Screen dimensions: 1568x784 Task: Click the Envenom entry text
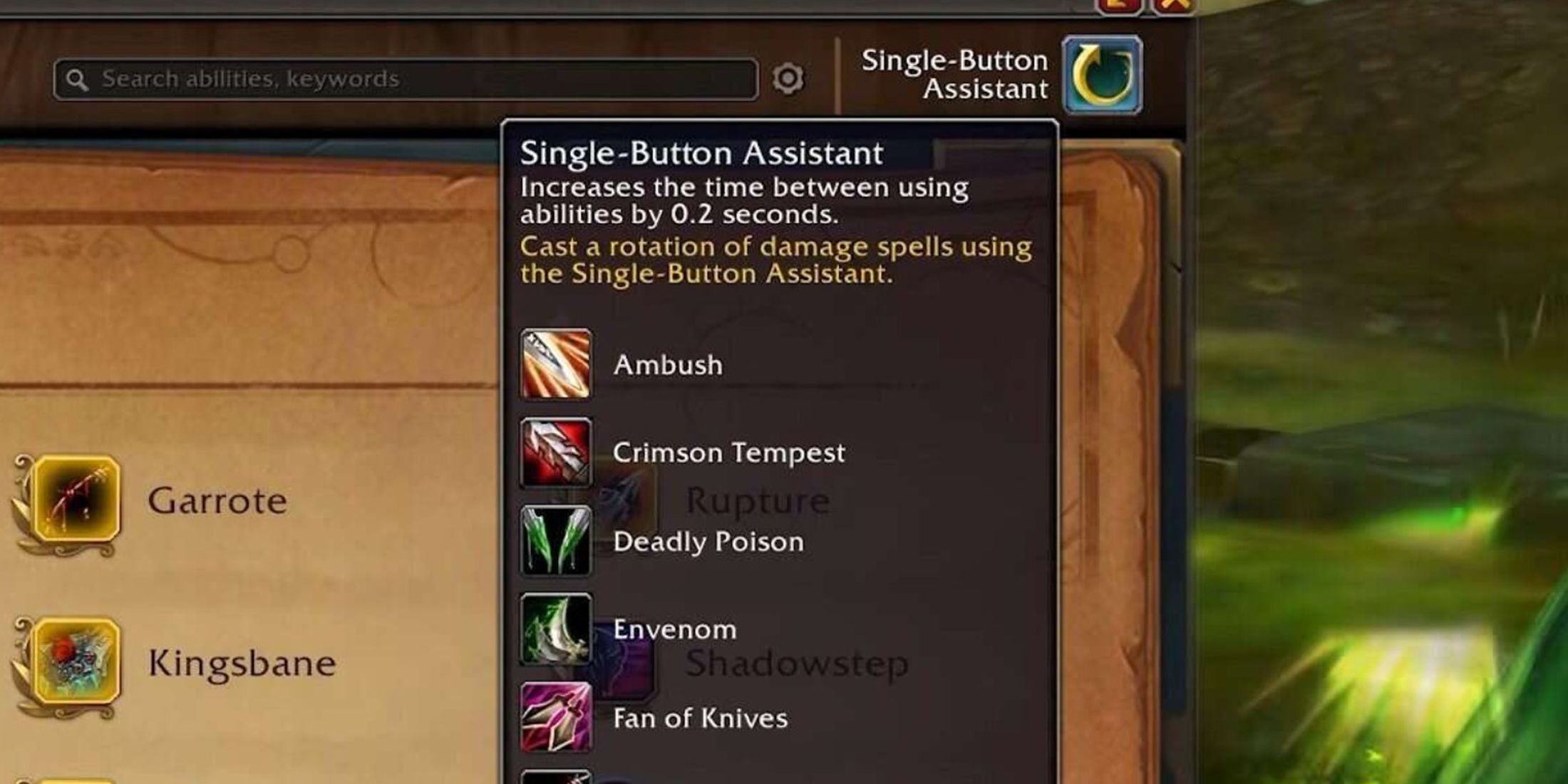point(675,629)
